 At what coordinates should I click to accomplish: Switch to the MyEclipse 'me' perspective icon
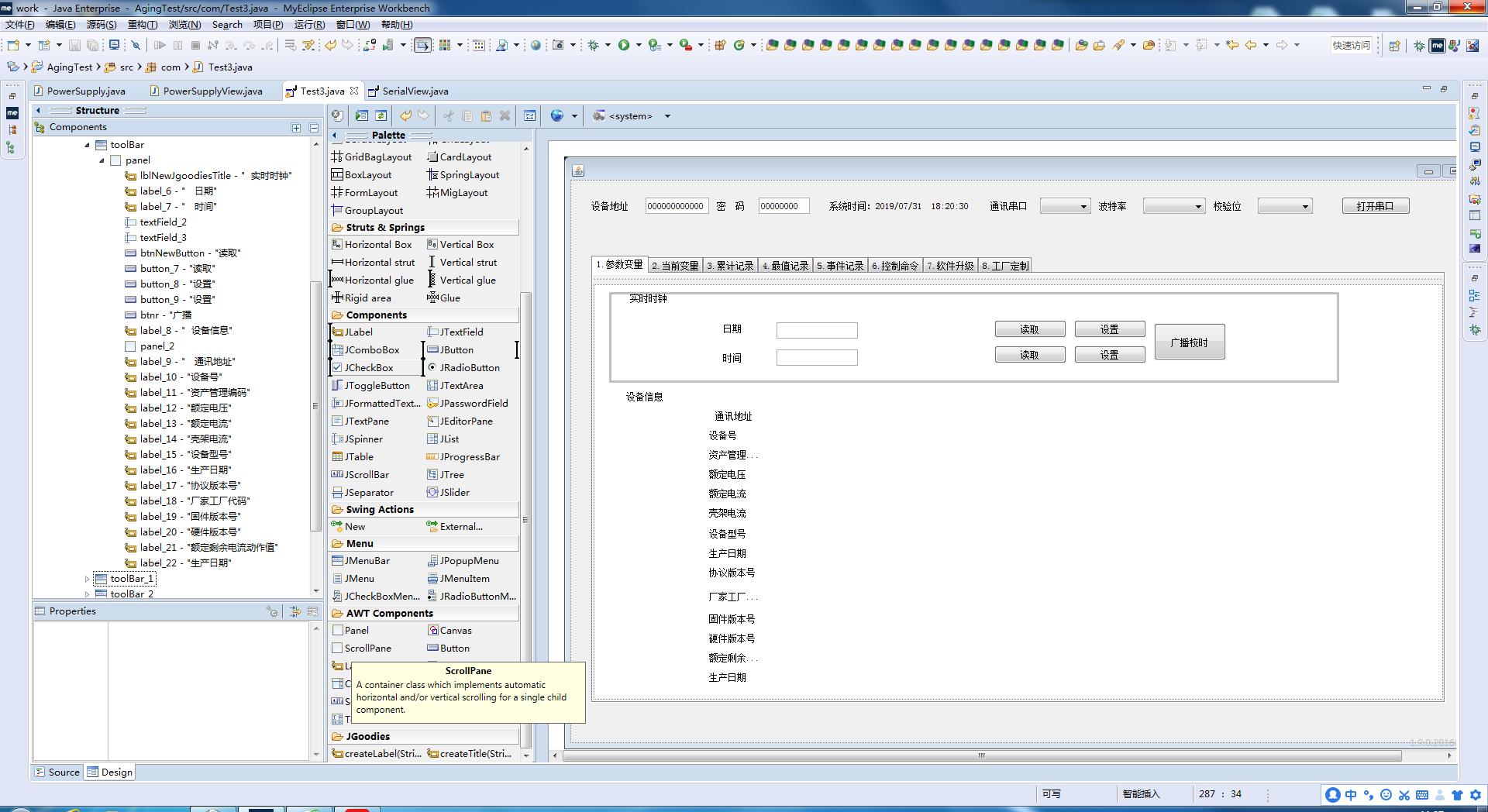coord(1438,46)
